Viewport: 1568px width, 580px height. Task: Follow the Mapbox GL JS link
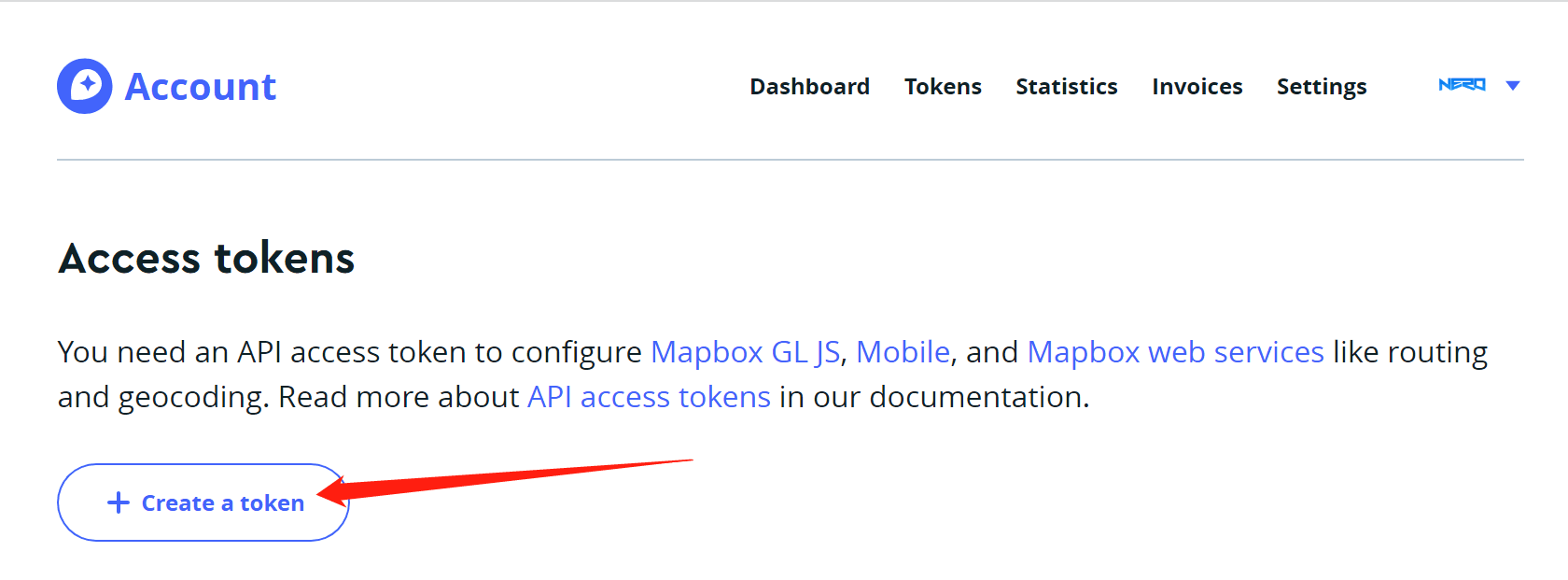coord(745,352)
